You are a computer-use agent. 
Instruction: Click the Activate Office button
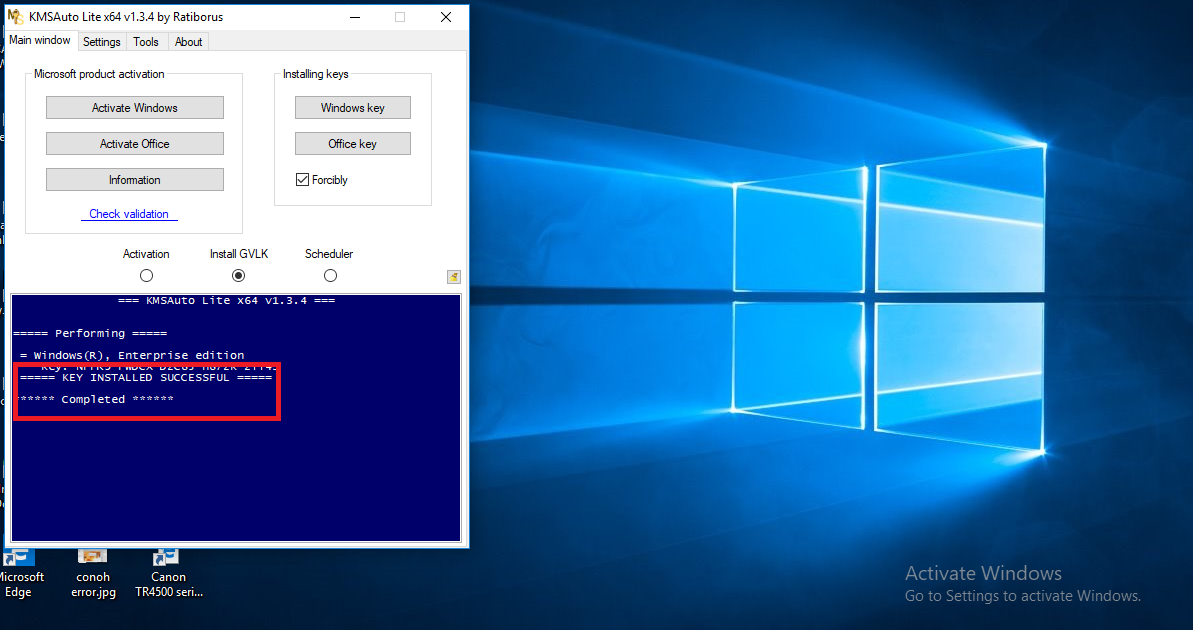point(135,143)
